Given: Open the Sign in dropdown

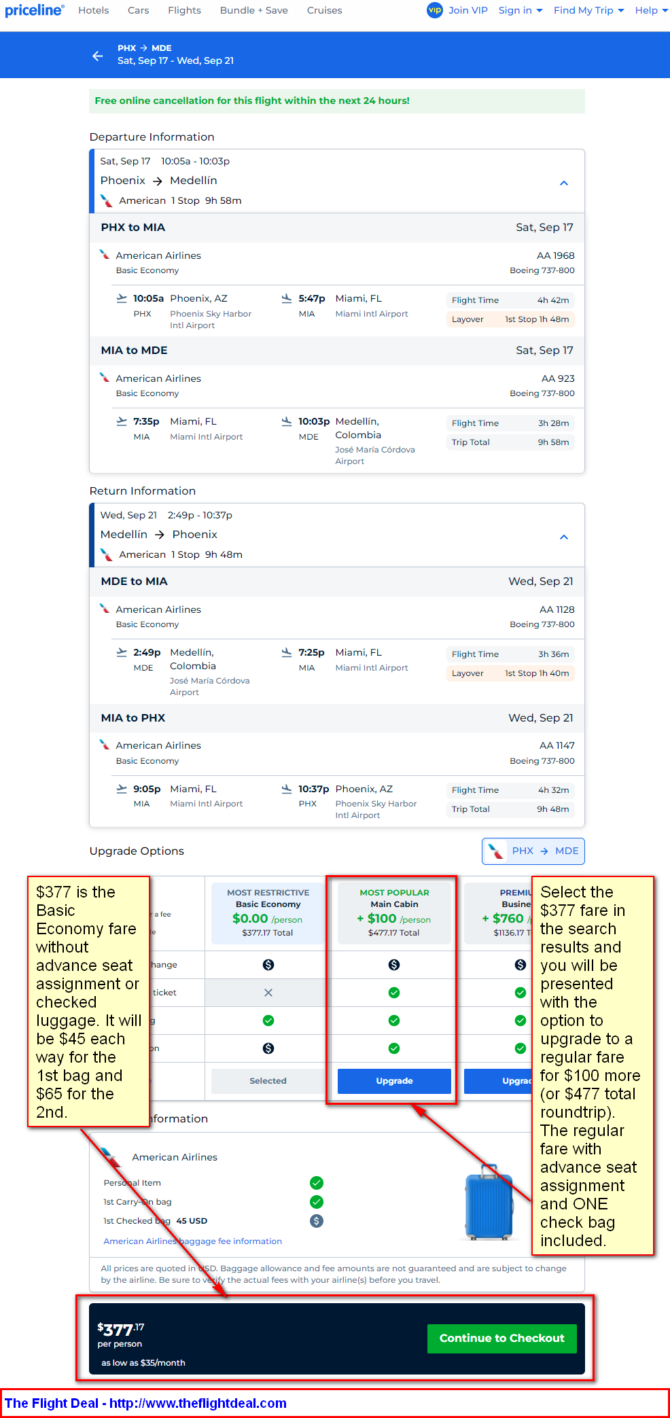Looking at the screenshot, I should point(520,10).
